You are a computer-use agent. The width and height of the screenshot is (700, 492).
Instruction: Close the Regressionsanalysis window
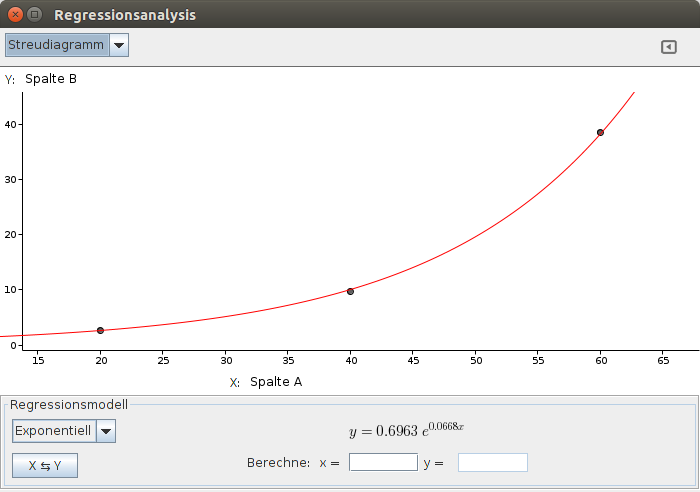15,15
